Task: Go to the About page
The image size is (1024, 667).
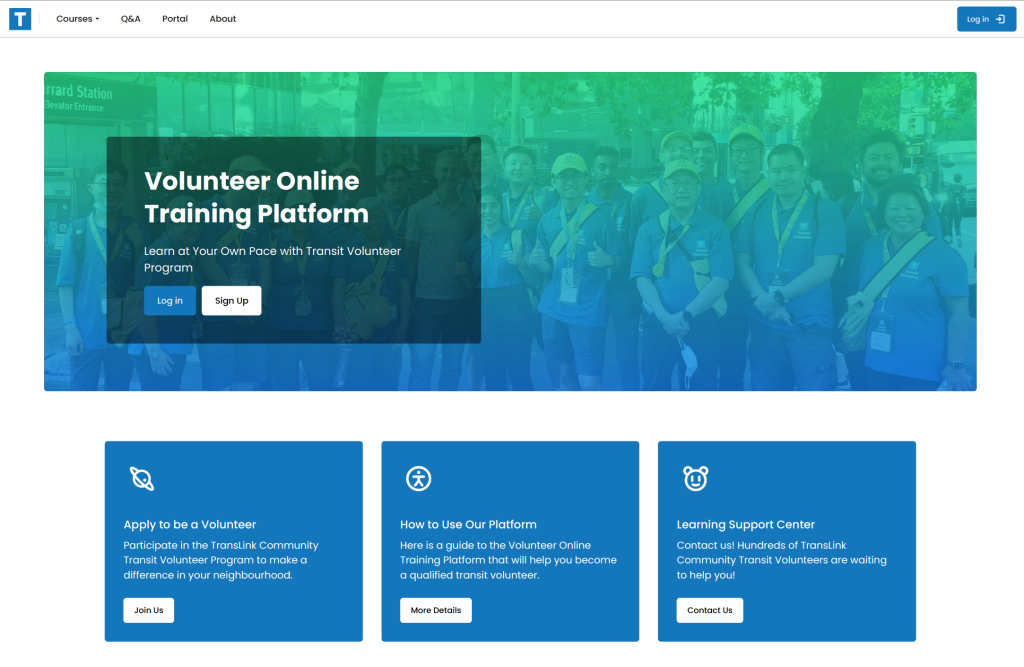Action: click(223, 19)
